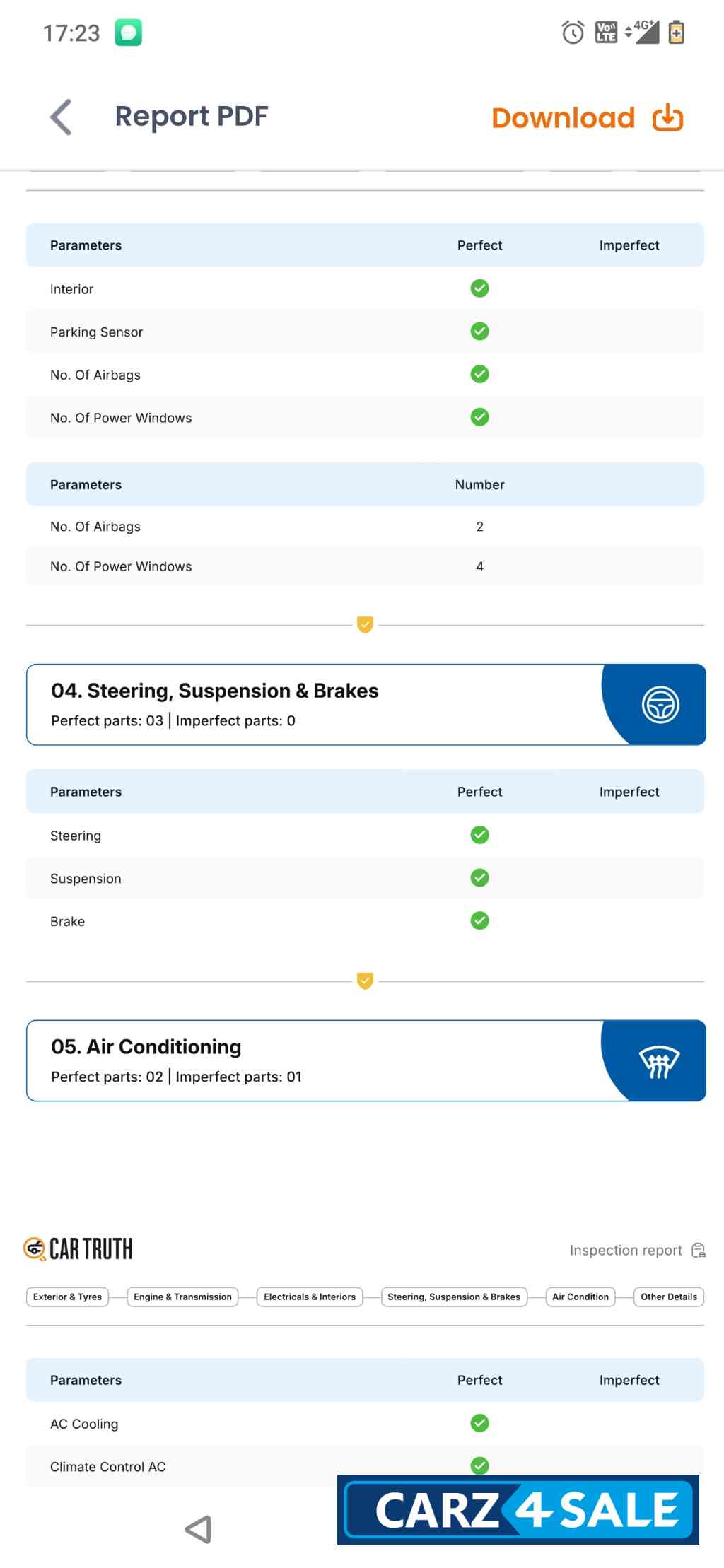
Task: Tap the Car Truth logo
Action: tap(78, 1249)
